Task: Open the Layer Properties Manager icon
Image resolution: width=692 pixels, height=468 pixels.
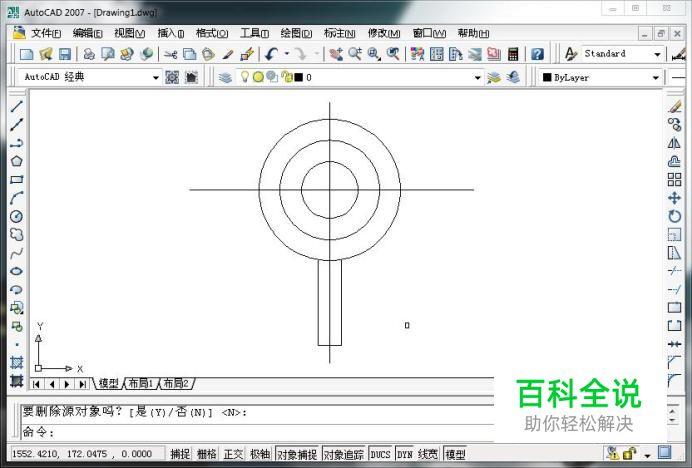Action: pos(225,78)
